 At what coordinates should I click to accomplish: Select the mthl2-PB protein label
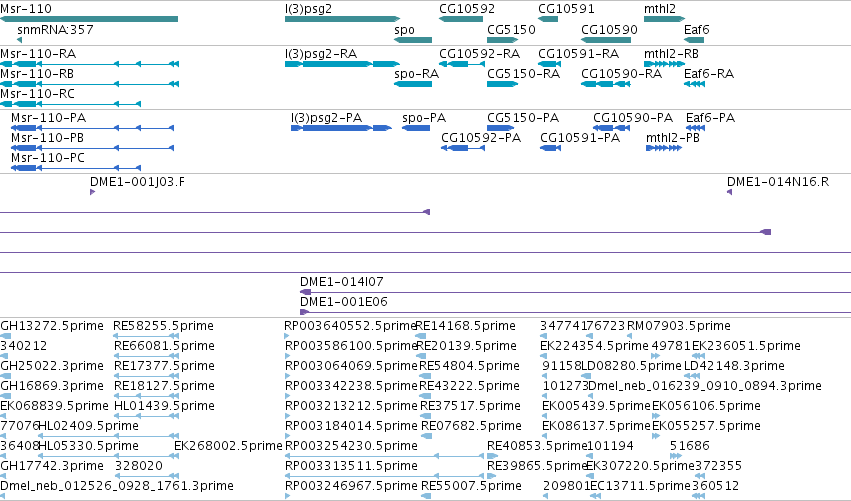pyautogui.click(x=672, y=138)
